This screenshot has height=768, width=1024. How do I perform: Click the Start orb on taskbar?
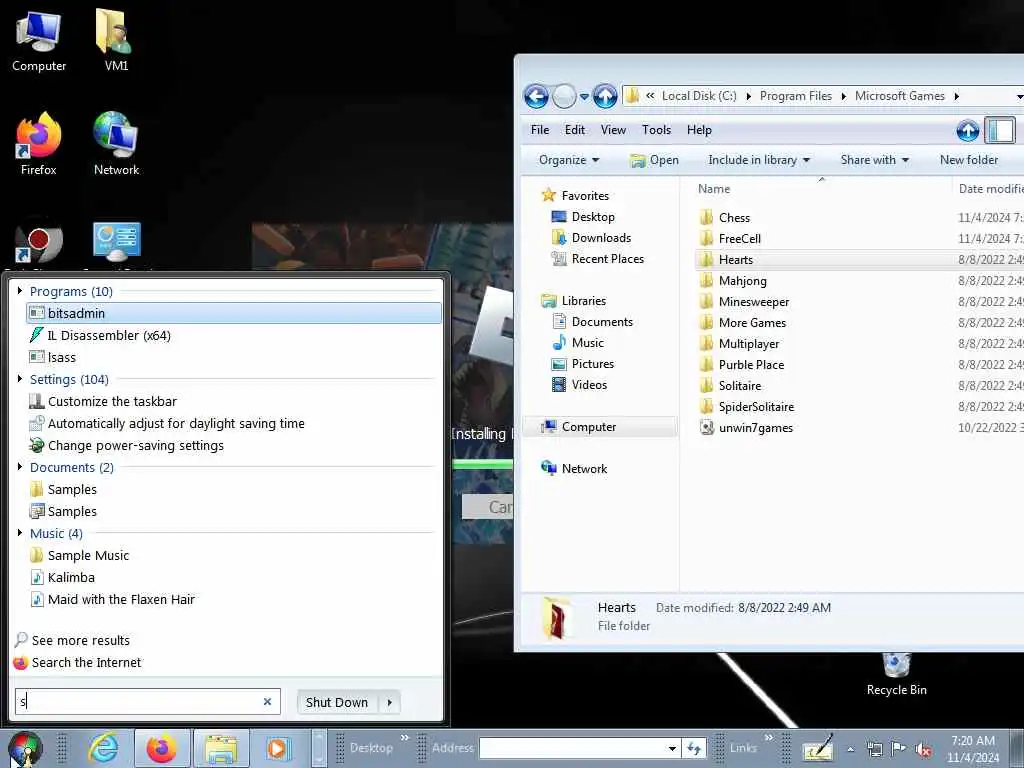pyautogui.click(x=25, y=748)
